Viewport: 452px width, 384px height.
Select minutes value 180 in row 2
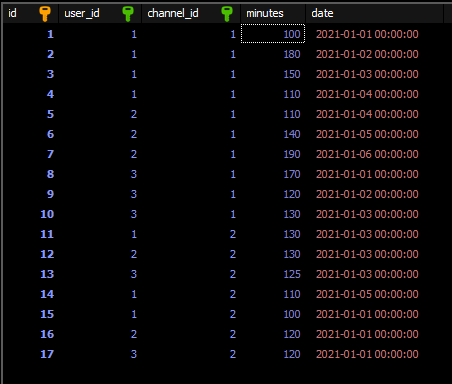(292, 54)
